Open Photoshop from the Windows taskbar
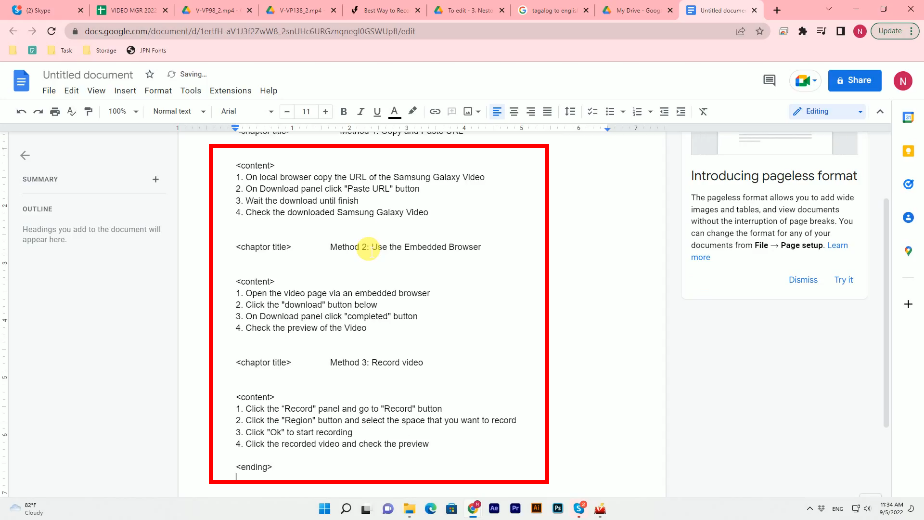 pos(557,509)
